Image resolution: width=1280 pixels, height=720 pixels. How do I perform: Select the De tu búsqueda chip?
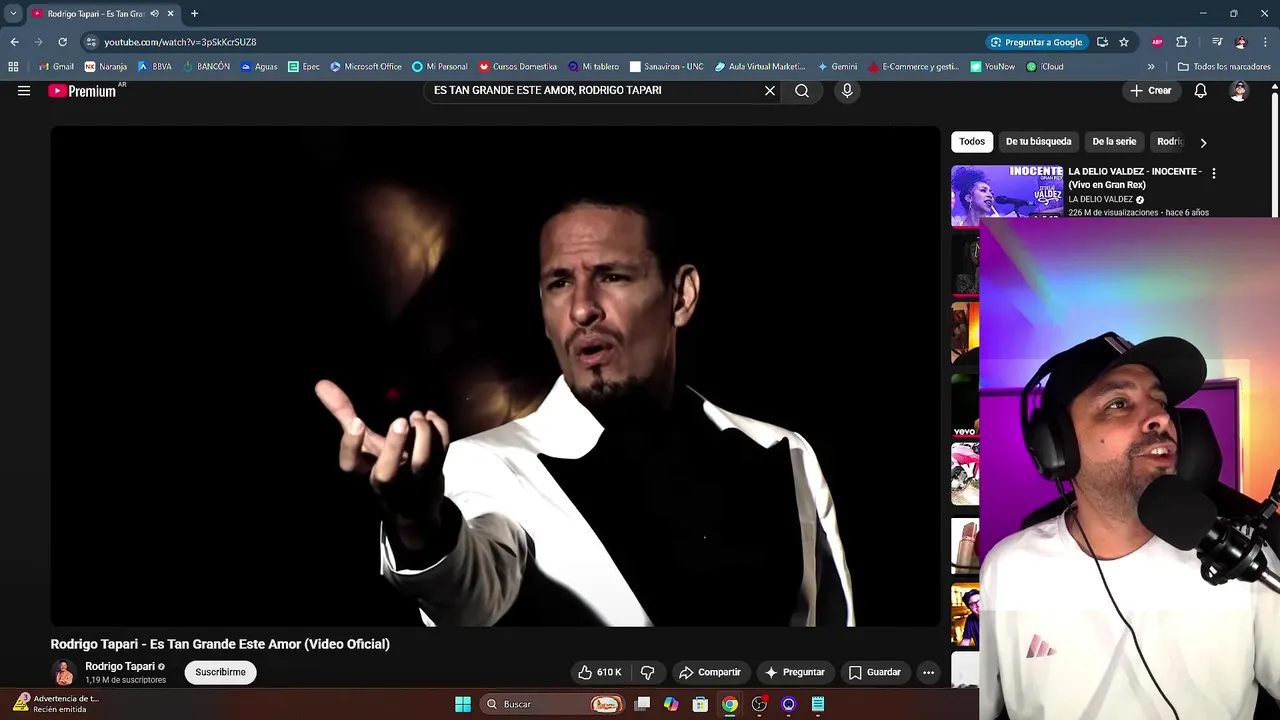pyautogui.click(x=1038, y=142)
